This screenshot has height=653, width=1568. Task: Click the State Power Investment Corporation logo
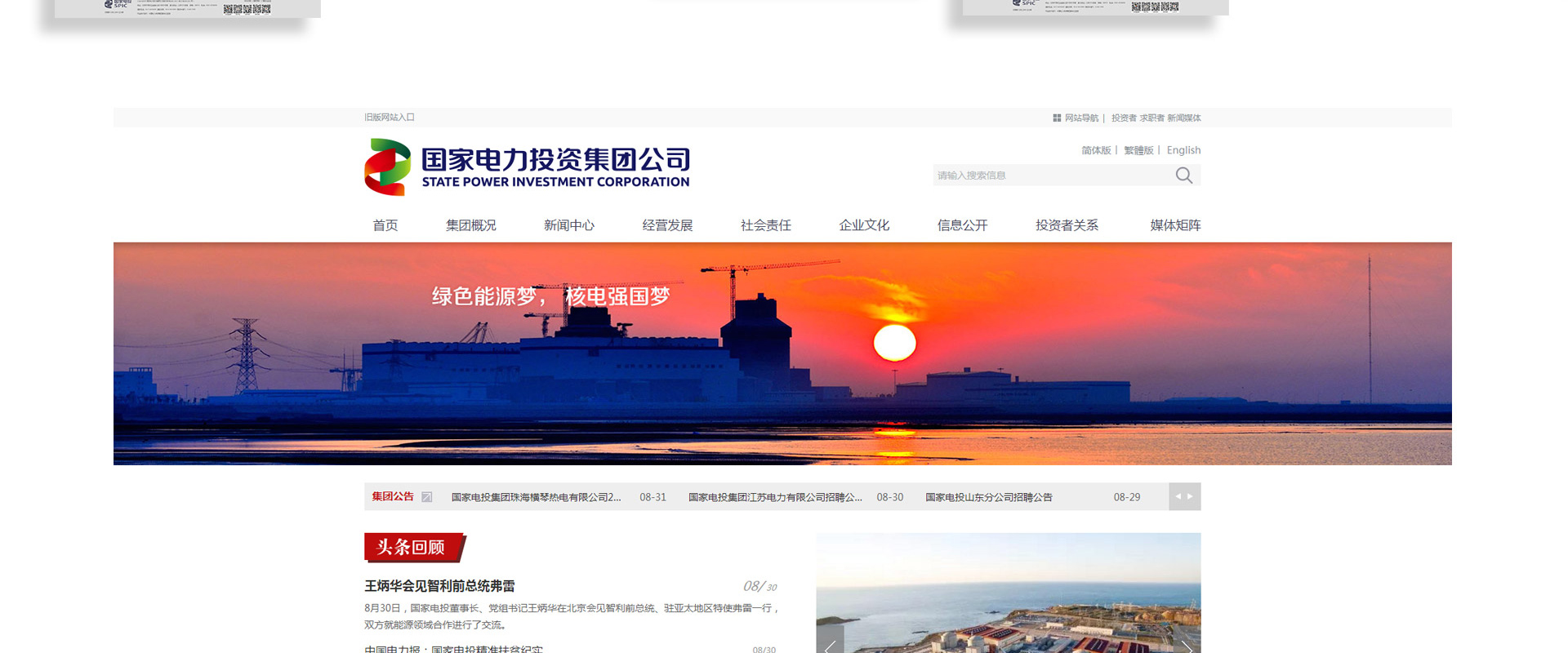coord(527,167)
